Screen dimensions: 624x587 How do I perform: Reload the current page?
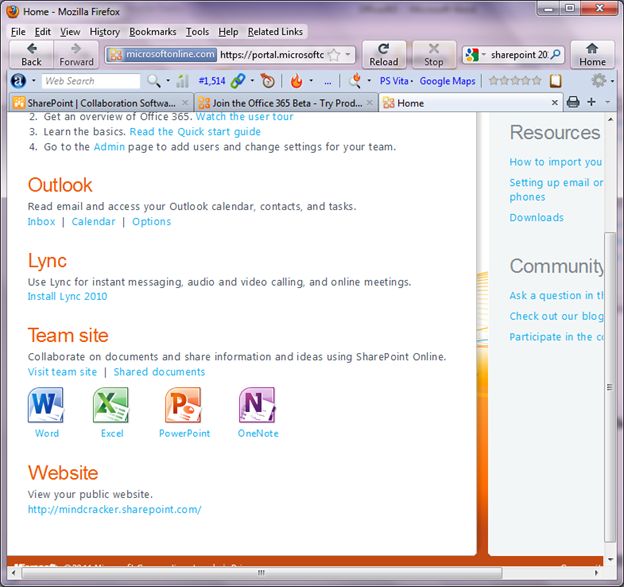[384, 55]
